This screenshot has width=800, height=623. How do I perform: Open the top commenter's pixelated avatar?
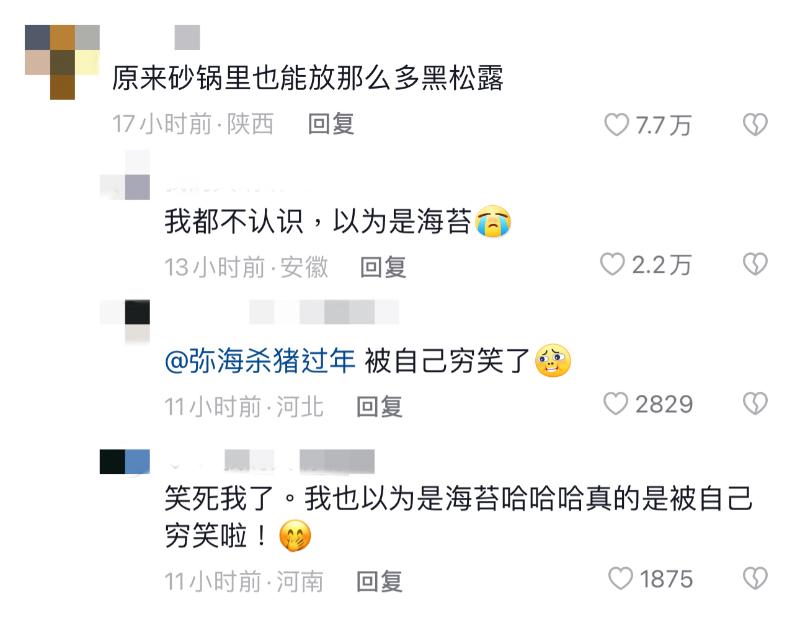(62, 62)
